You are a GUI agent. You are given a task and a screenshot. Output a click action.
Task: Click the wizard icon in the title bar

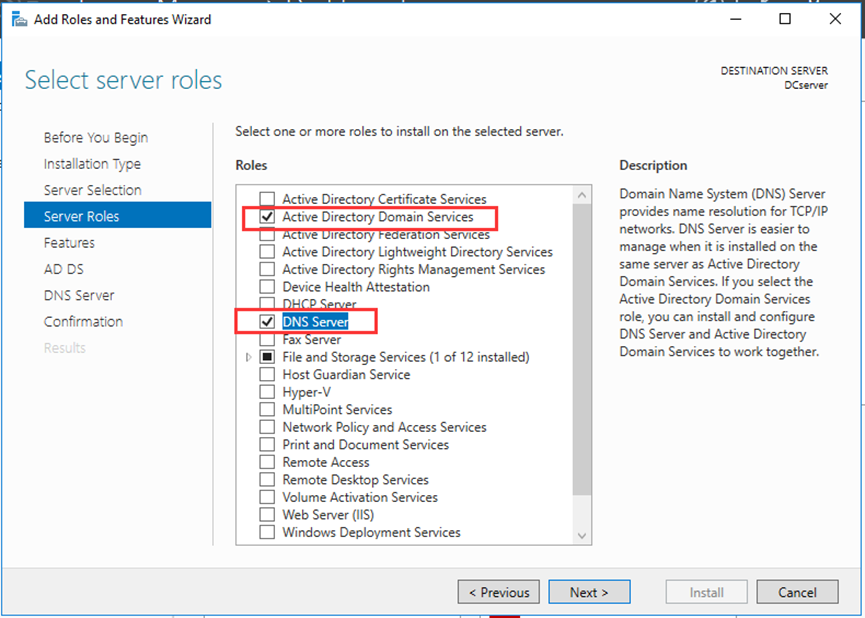[x=19, y=19]
